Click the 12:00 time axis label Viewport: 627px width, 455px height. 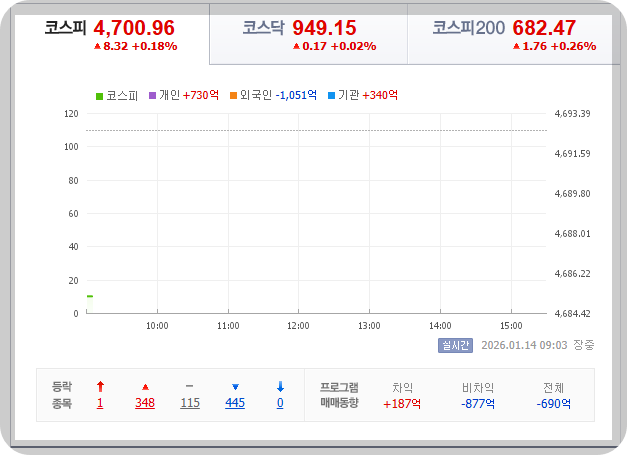298,326
